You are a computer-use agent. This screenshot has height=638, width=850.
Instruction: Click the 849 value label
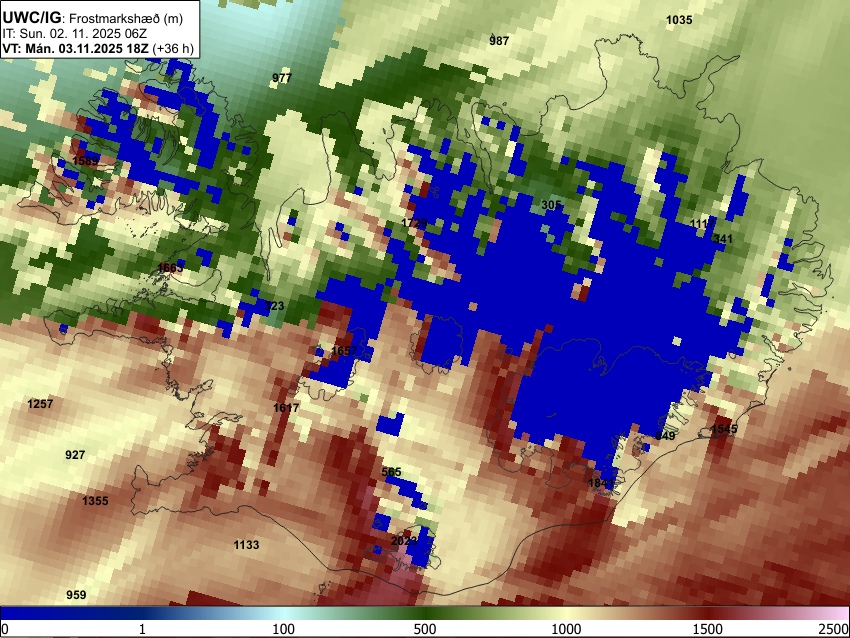665,436
